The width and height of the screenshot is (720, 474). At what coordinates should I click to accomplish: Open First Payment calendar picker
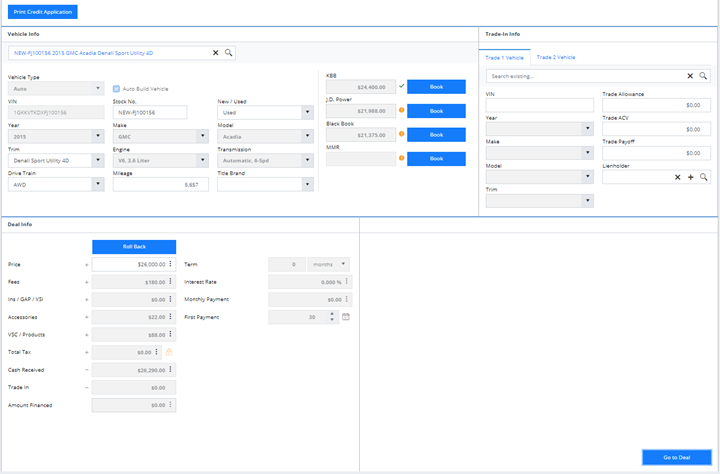[346, 316]
